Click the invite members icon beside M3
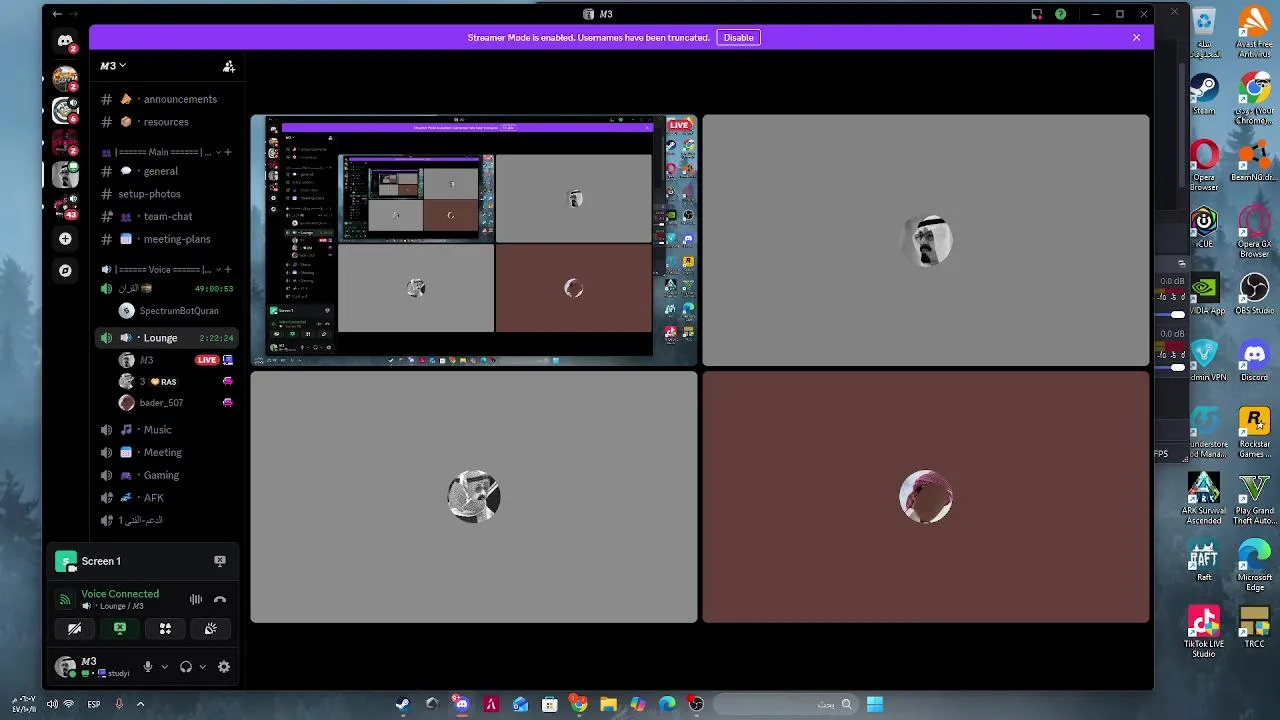Screen dimensions: 1280x720 pyautogui.click(x=229, y=66)
